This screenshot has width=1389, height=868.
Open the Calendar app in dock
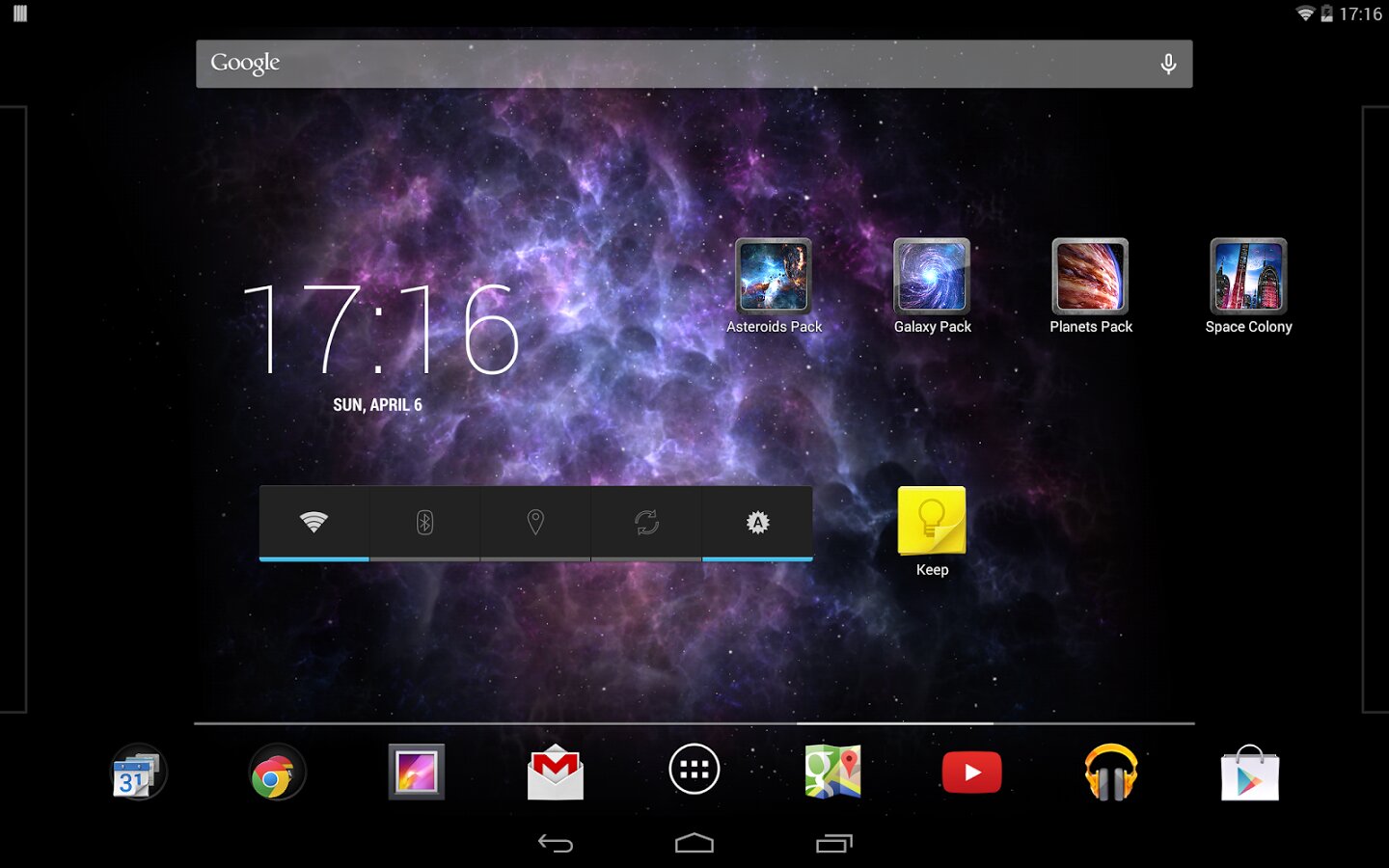[138, 772]
